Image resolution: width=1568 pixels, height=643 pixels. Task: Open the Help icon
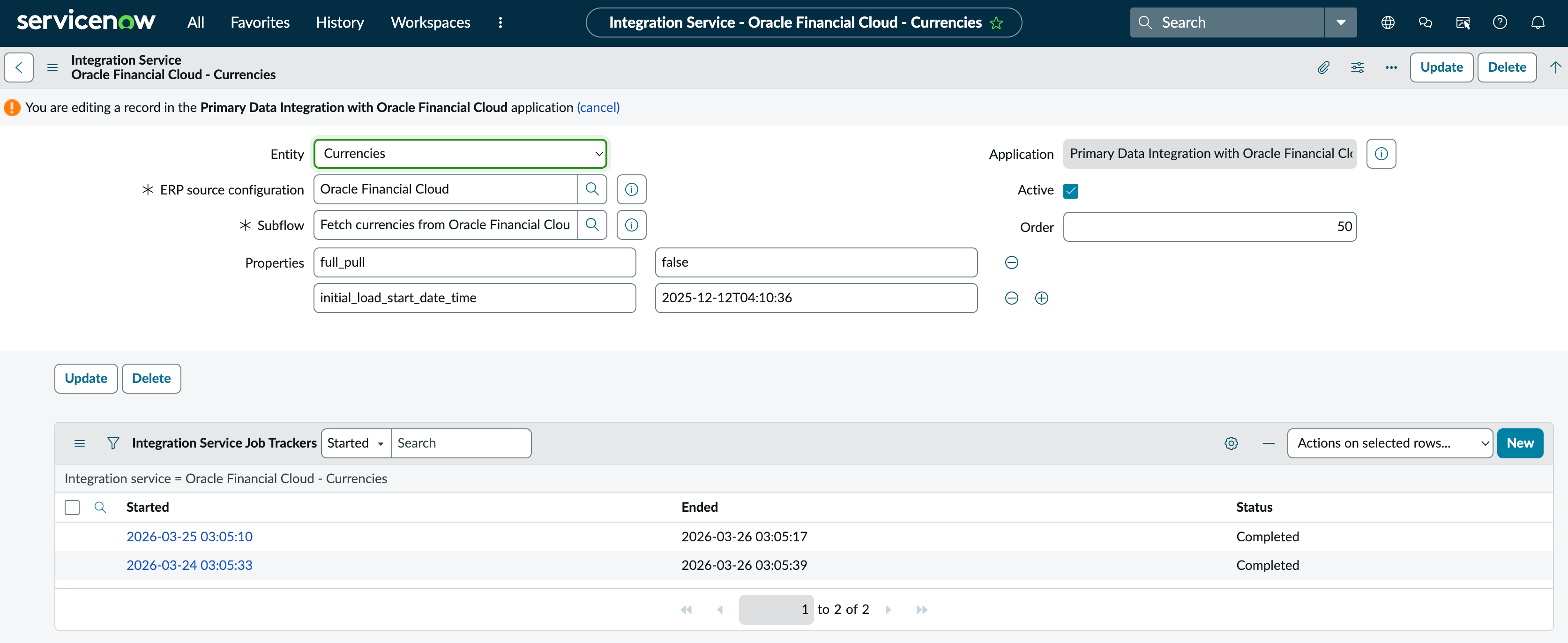point(1500,22)
